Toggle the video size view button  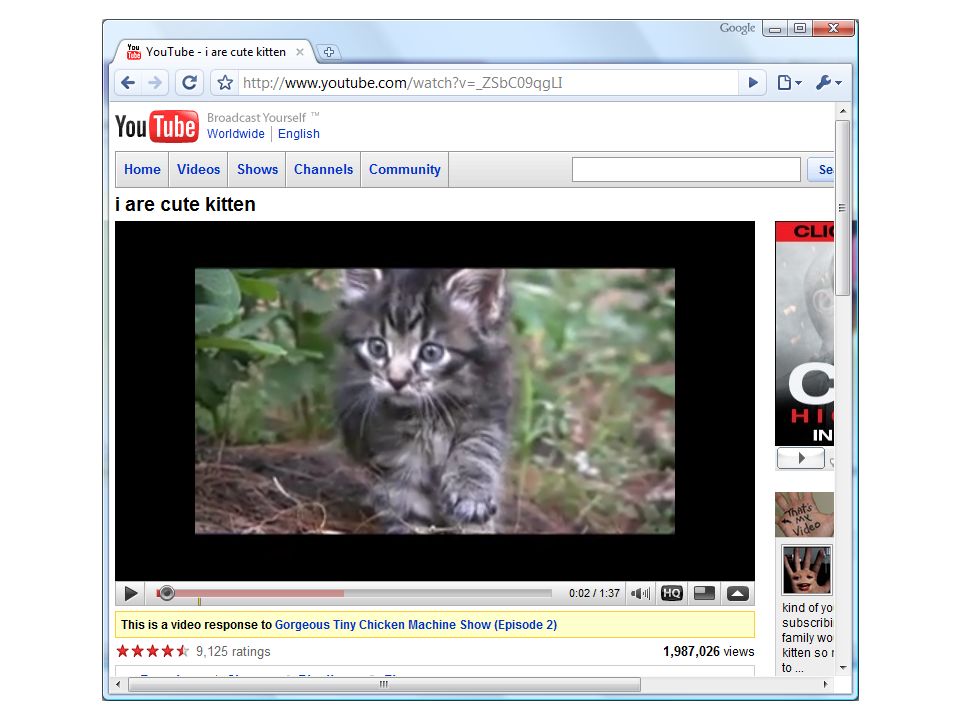704,593
